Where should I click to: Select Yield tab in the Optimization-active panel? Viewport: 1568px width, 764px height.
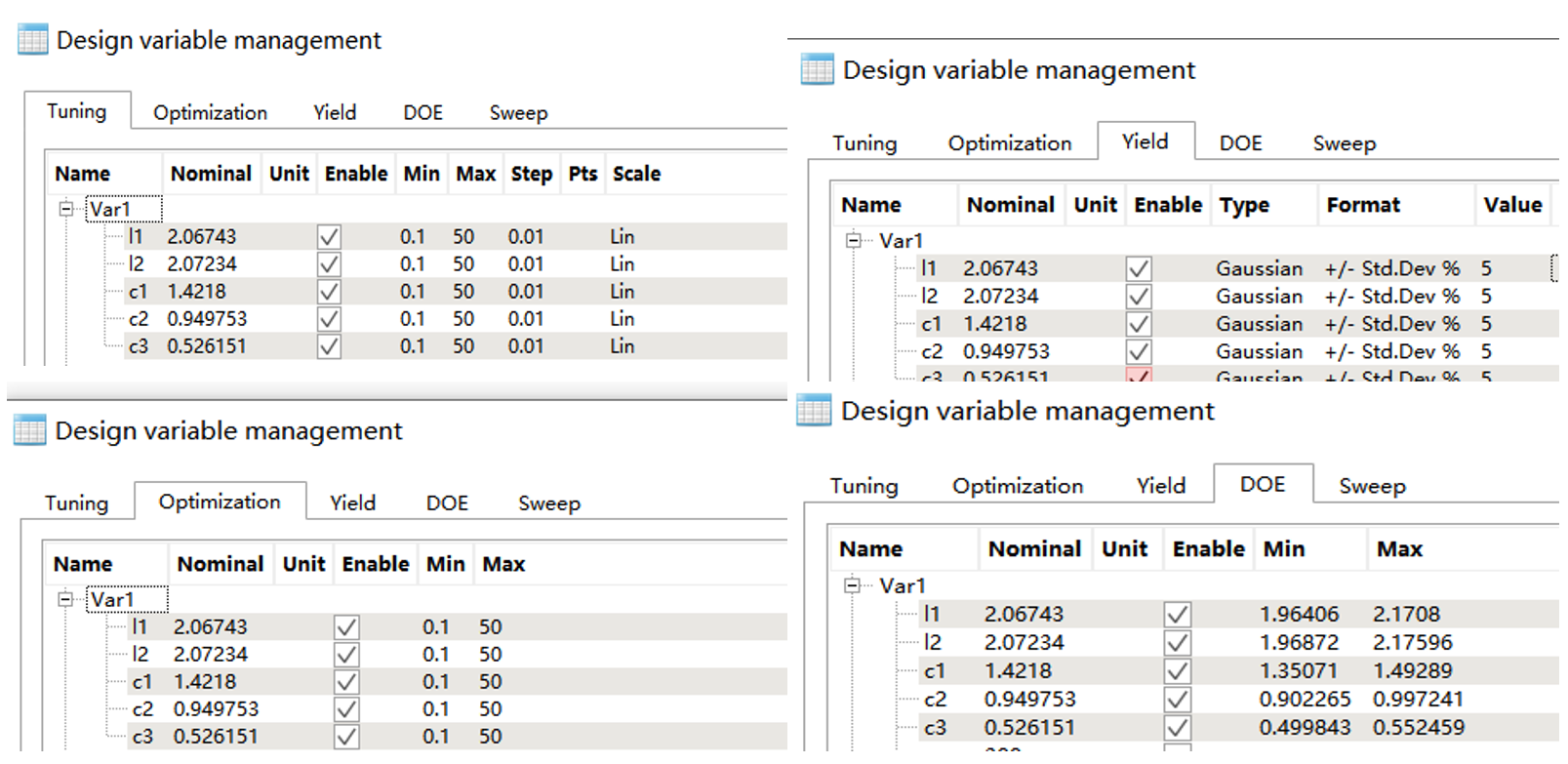(x=352, y=503)
